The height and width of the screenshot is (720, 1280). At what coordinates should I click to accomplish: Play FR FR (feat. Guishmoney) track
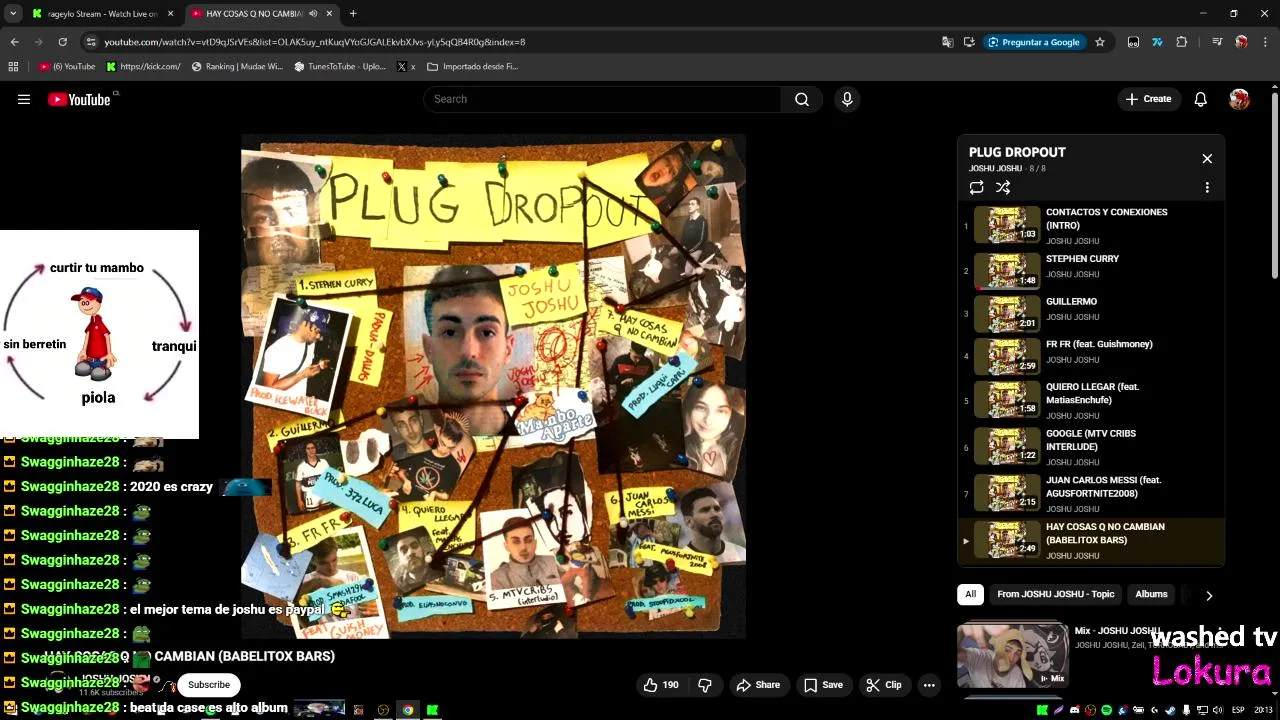tap(1092, 356)
